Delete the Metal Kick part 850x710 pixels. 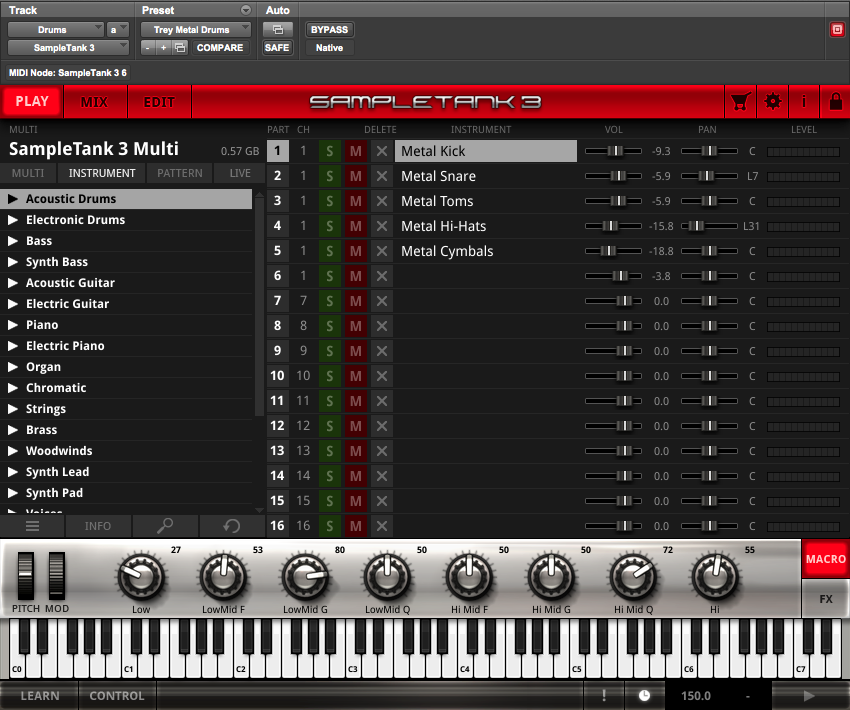coord(382,151)
